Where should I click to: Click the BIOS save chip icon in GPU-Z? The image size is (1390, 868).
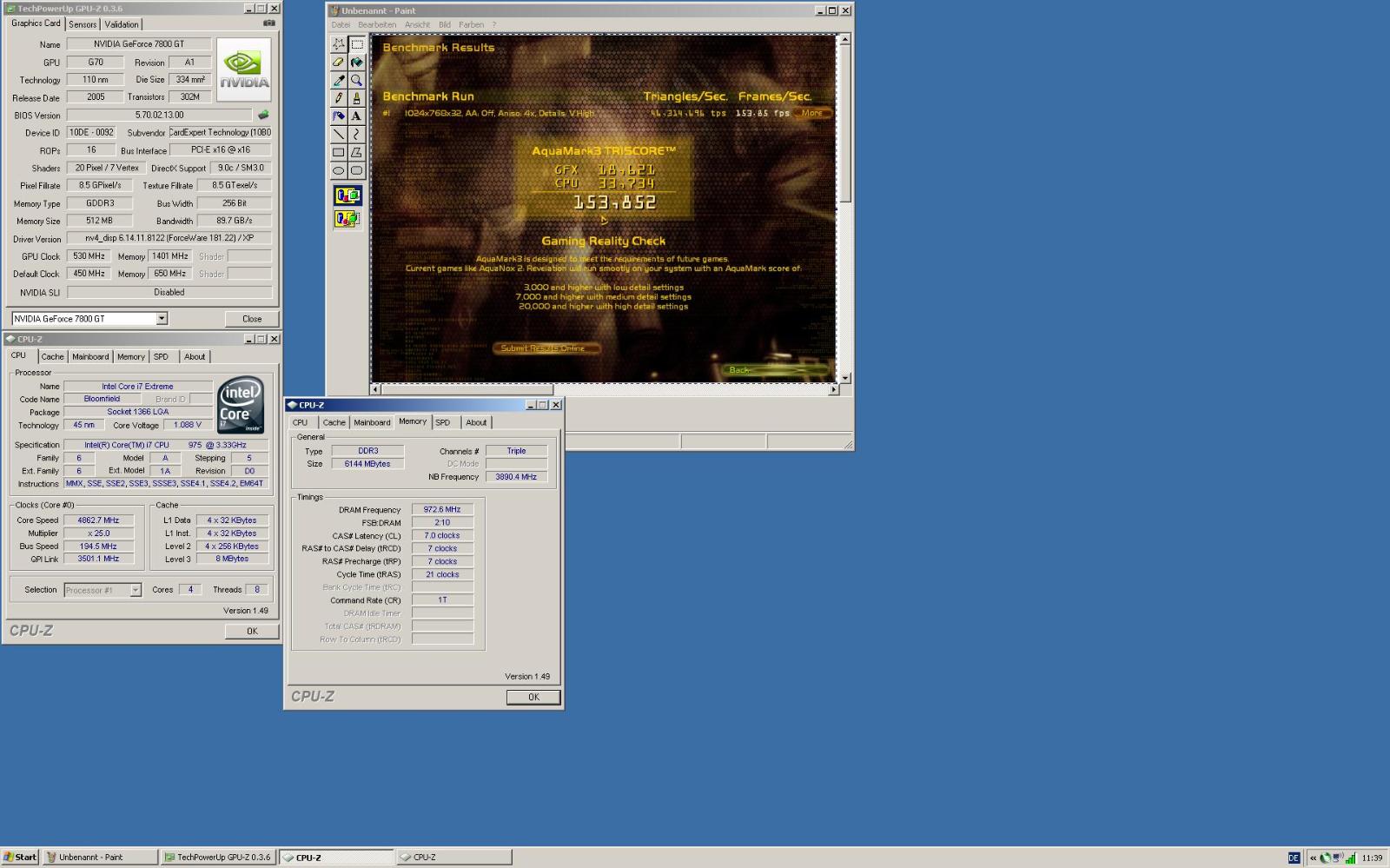point(263,115)
